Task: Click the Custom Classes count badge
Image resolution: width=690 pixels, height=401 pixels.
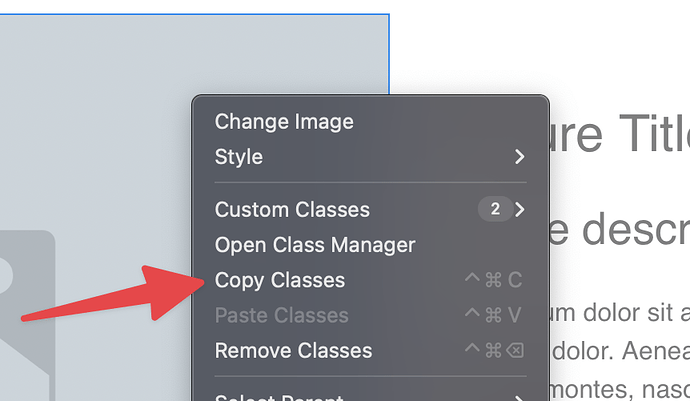Action: pyautogui.click(x=494, y=210)
